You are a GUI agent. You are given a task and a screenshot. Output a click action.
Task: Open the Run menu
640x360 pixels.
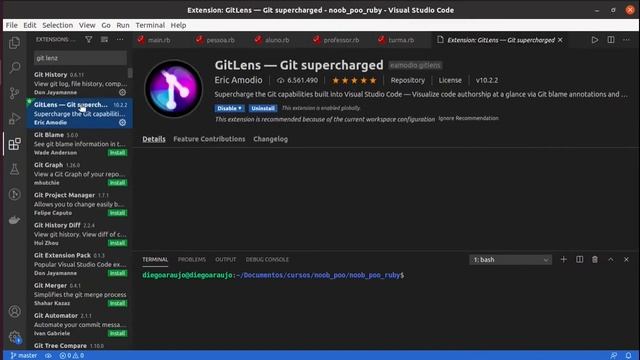click(x=123, y=25)
